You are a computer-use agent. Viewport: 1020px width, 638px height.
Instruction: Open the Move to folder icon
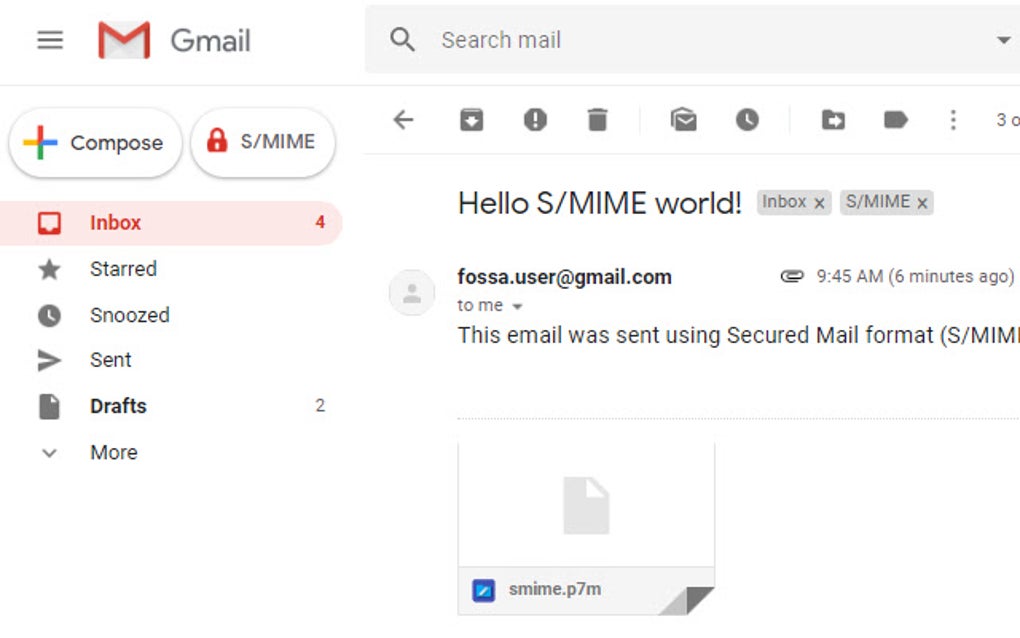(833, 120)
